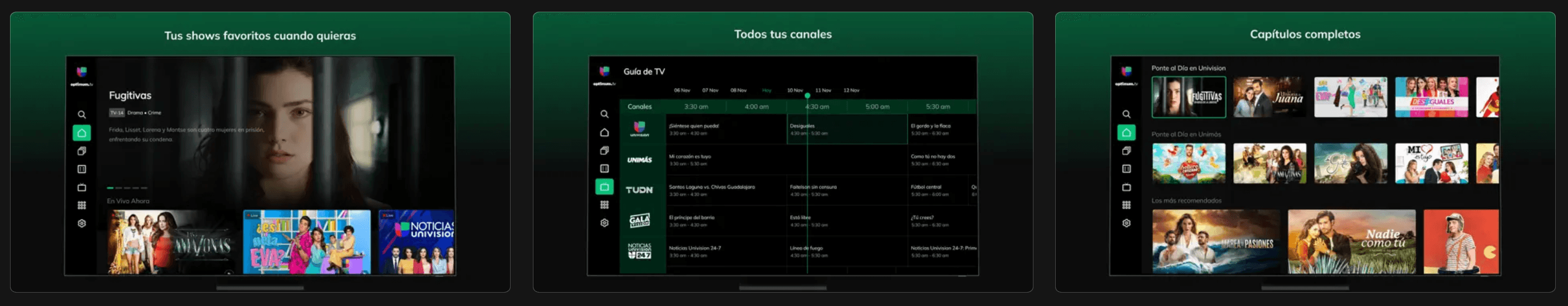
Task: Select the live TV icon in Fugitivas screen sidebar
Action: pyautogui.click(x=81, y=187)
